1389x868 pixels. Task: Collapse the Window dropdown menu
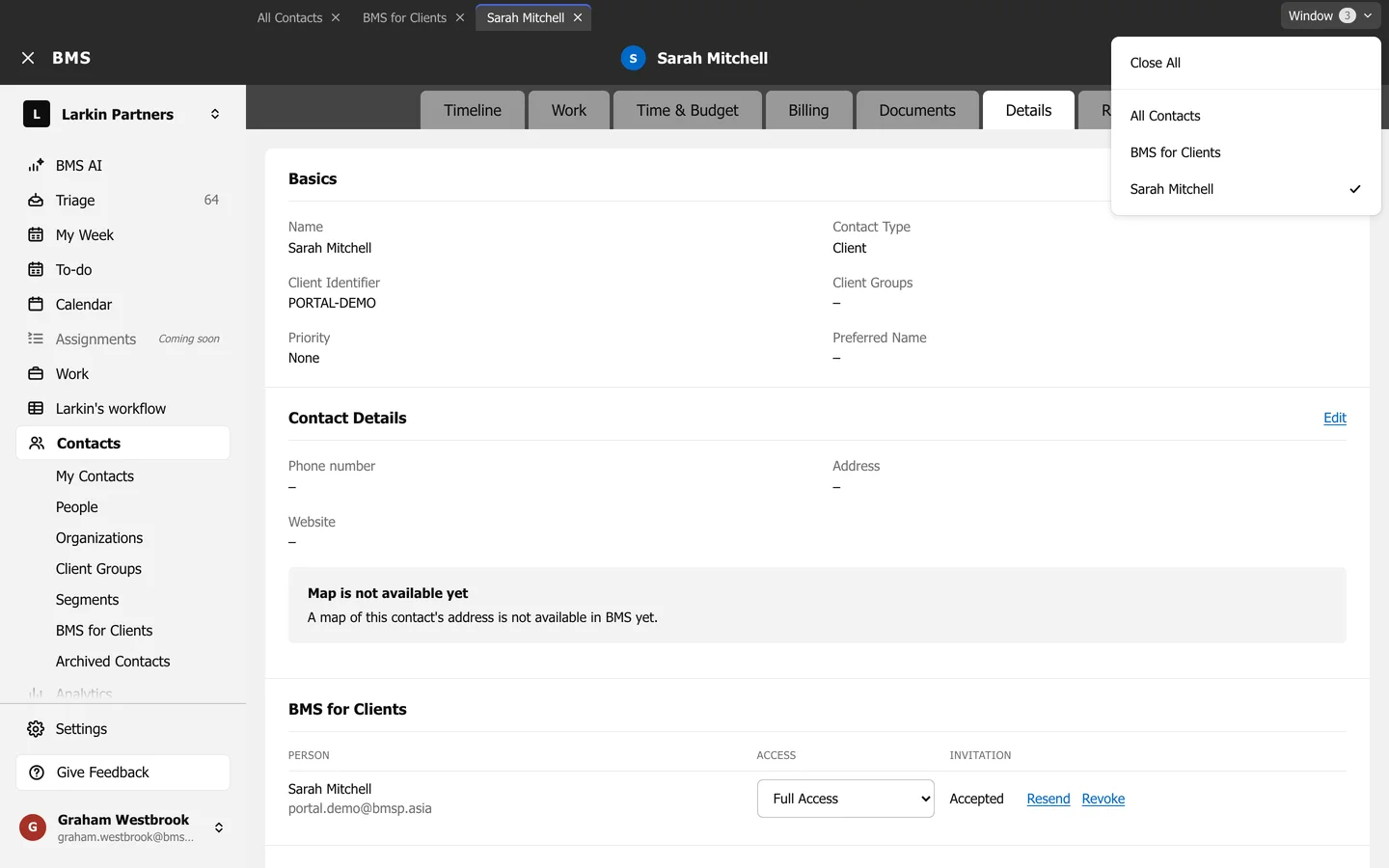(x=1331, y=15)
